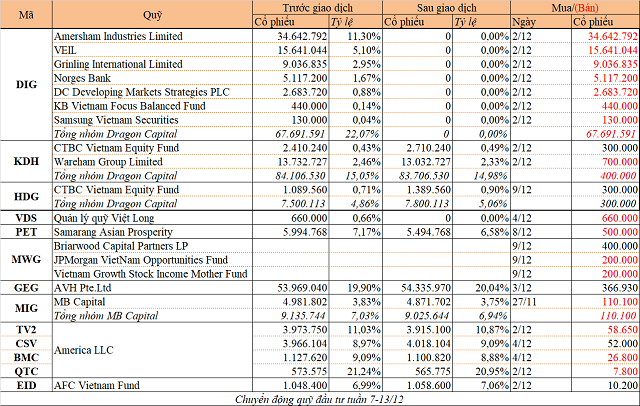Image resolution: width=640 pixels, height=406 pixels.
Task: Select the 400.000 bought value for Briarwood
Action: coord(620,246)
